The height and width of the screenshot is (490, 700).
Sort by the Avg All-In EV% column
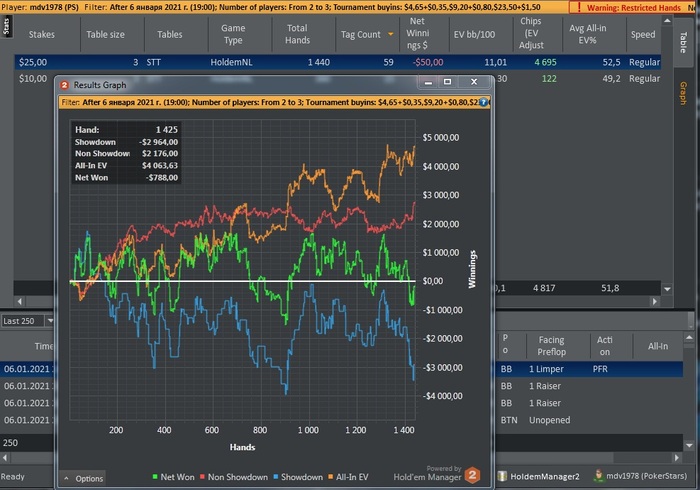coord(588,34)
